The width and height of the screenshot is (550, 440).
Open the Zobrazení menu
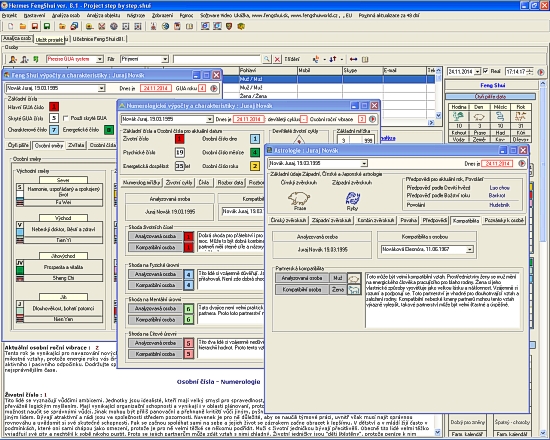[162, 15]
